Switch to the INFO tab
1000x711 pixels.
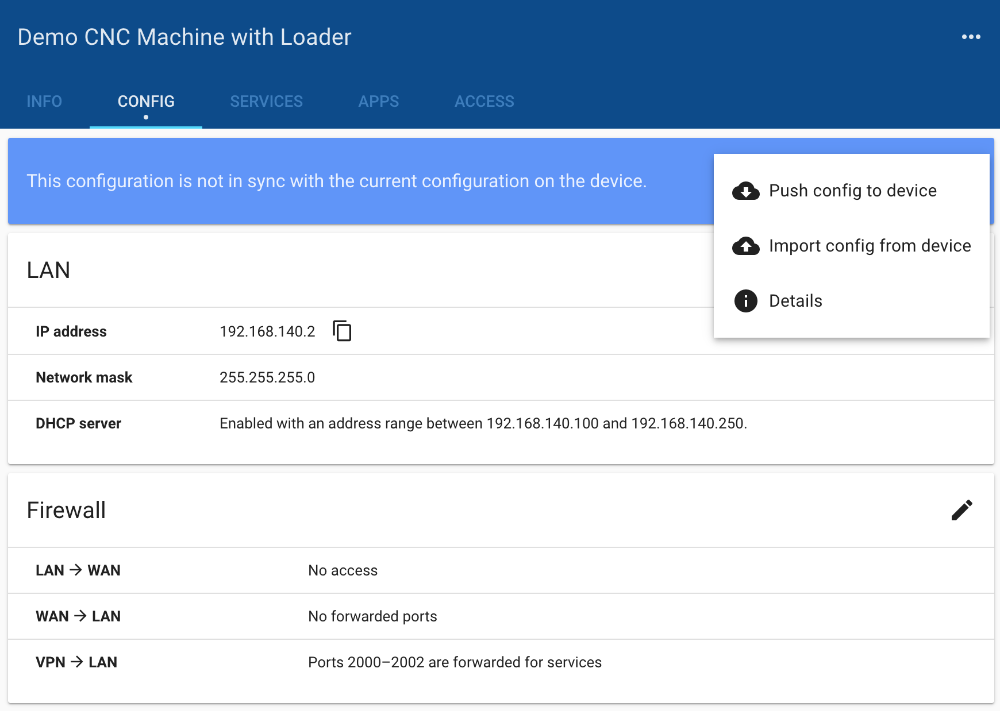click(44, 101)
